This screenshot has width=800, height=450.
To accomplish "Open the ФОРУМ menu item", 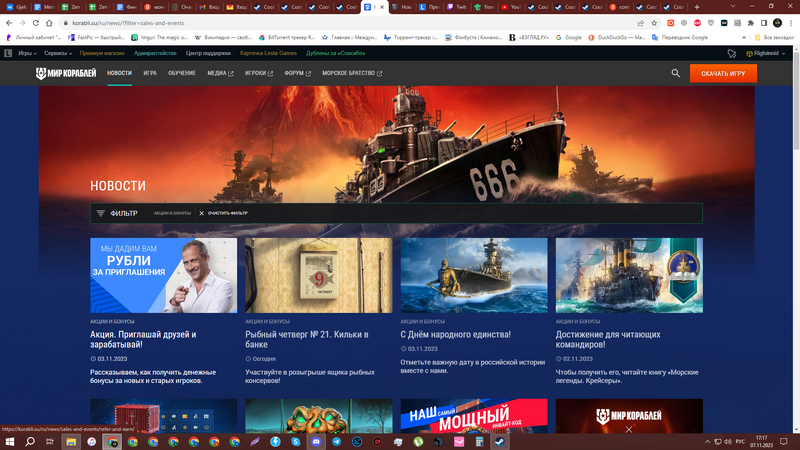I will [x=297, y=73].
